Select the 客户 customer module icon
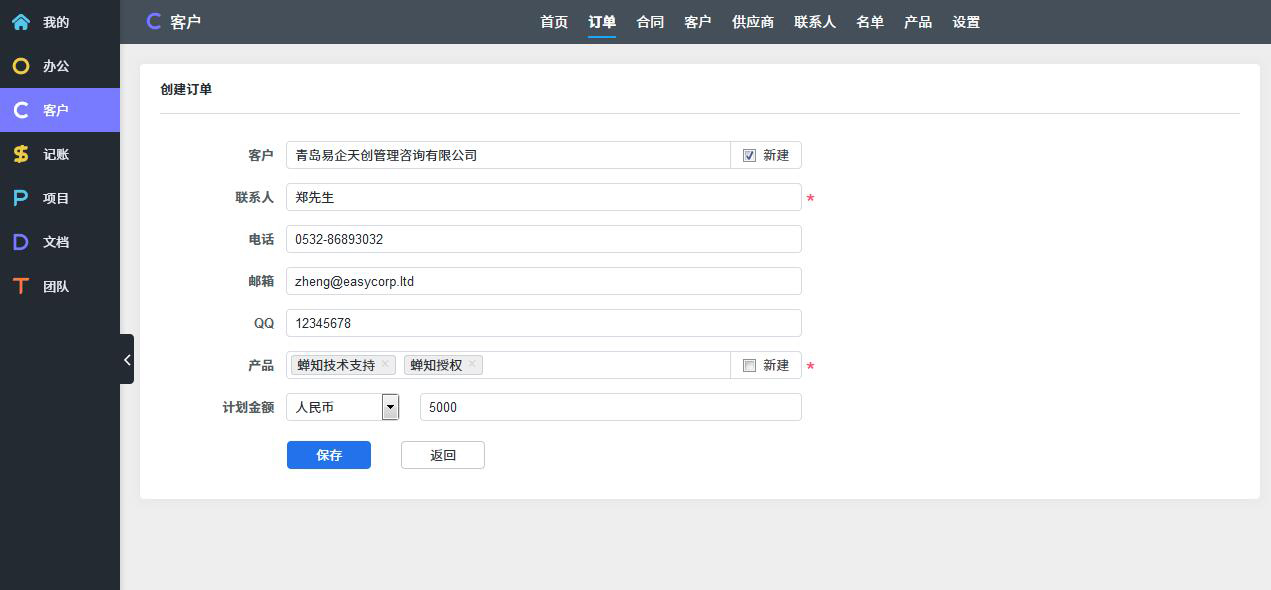 coord(21,110)
